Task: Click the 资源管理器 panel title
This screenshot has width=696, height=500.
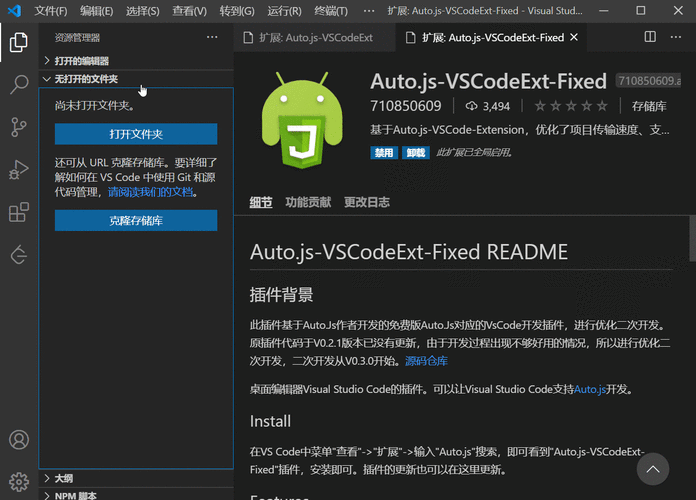Action: tap(77, 38)
